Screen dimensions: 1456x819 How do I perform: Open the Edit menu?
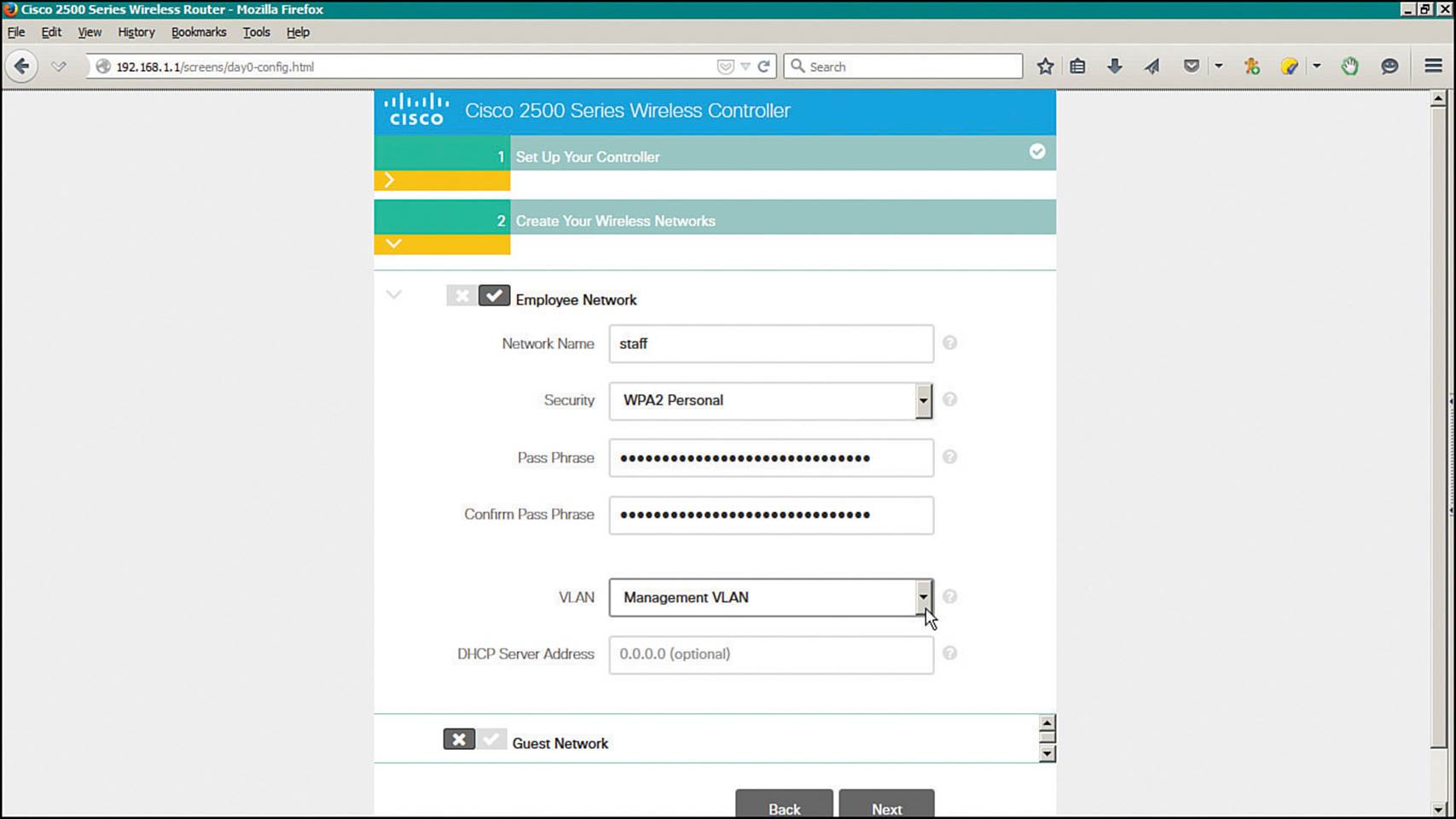[x=51, y=32]
